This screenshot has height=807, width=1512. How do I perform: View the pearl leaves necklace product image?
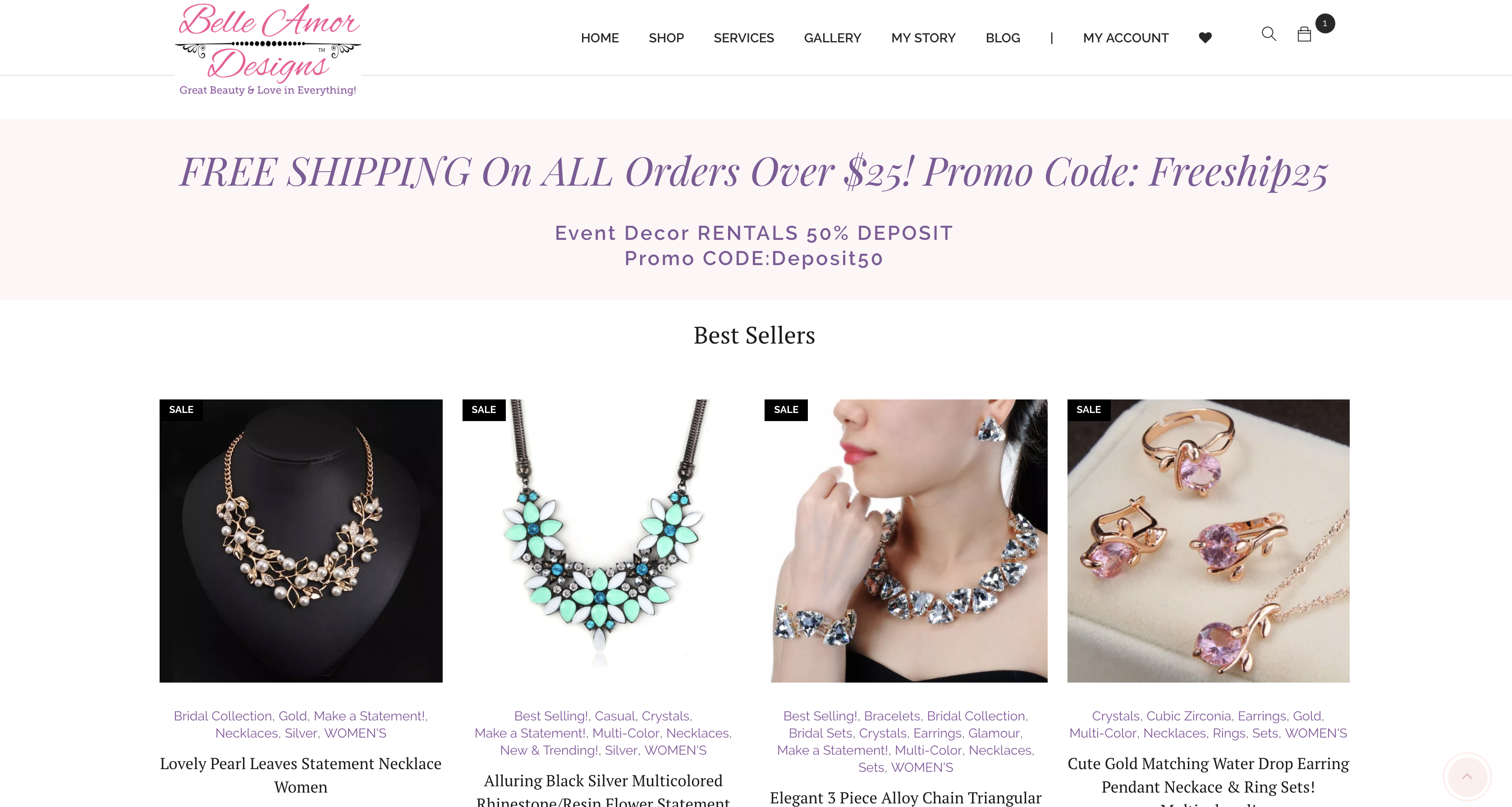301,541
